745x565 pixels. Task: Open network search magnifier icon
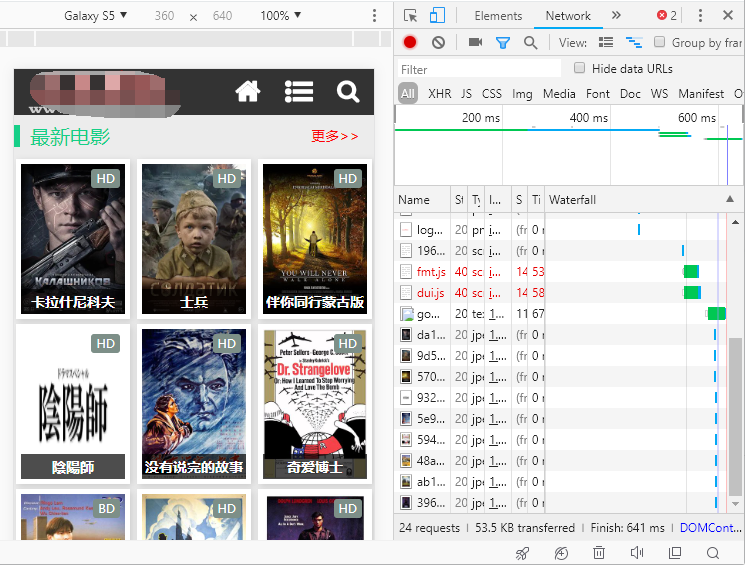click(x=530, y=43)
